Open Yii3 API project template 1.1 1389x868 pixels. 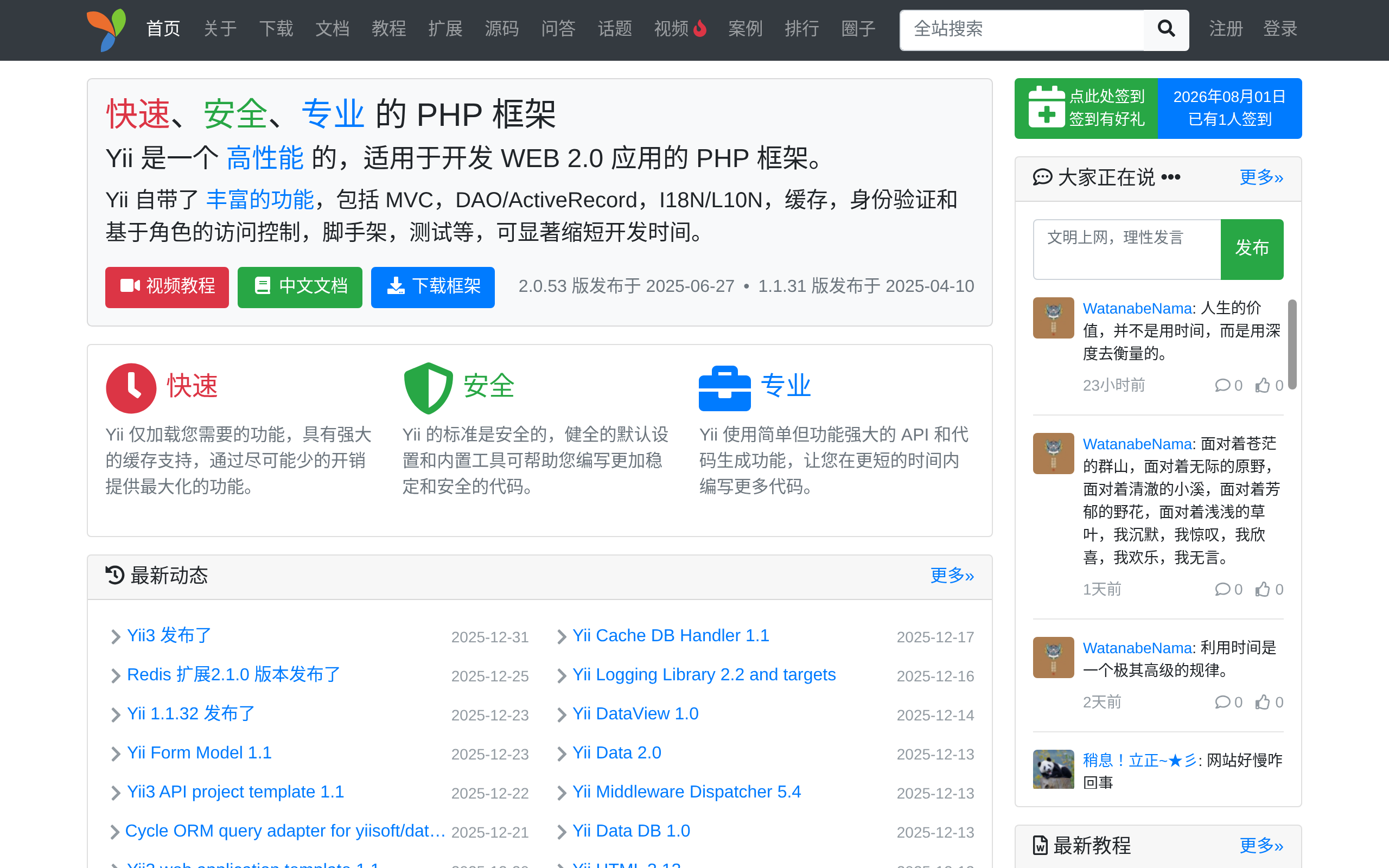pos(235,792)
